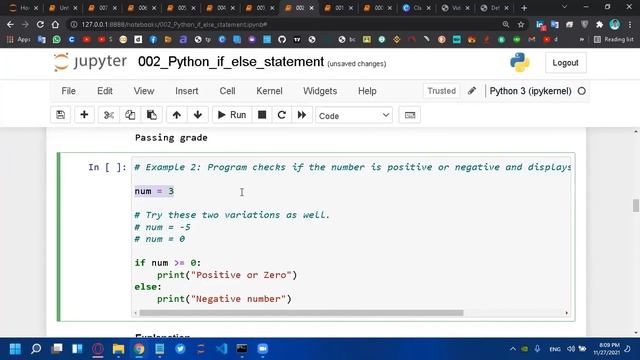This screenshot has width=640, height=360.
Task: Click the Python logo icon
Action: (x=520, y=62)
